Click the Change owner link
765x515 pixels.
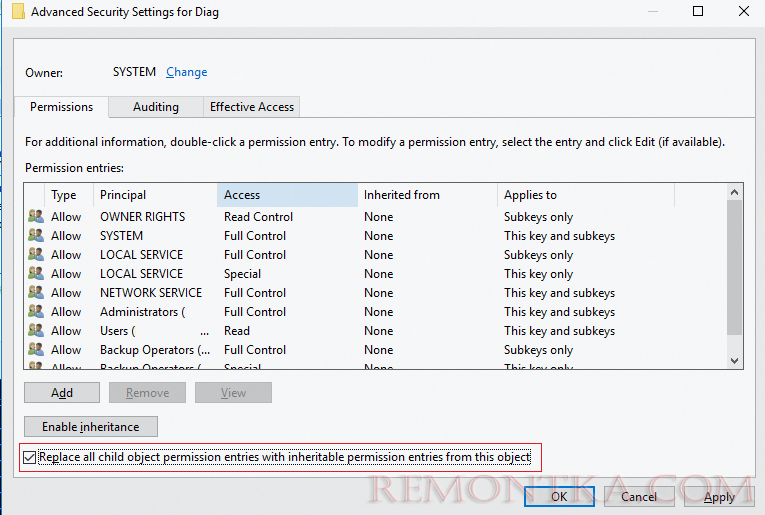(x=186, y=72)
